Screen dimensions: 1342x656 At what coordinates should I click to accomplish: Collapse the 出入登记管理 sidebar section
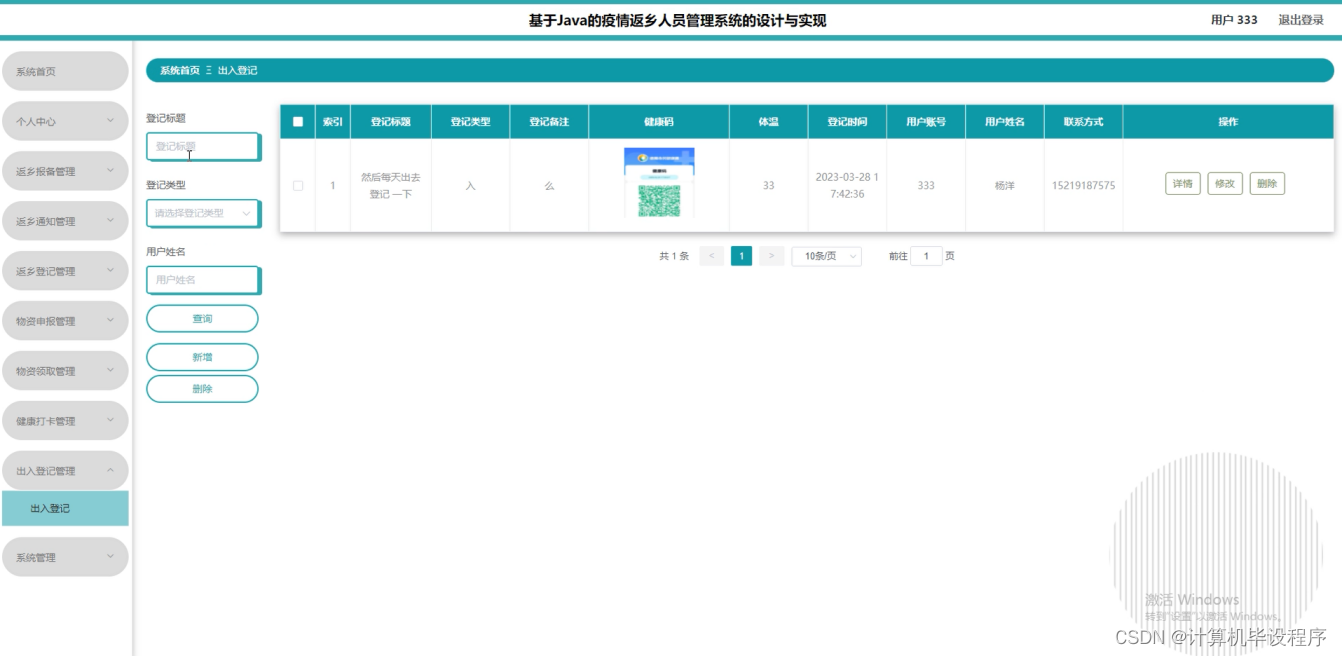click(x=66, y=470)
